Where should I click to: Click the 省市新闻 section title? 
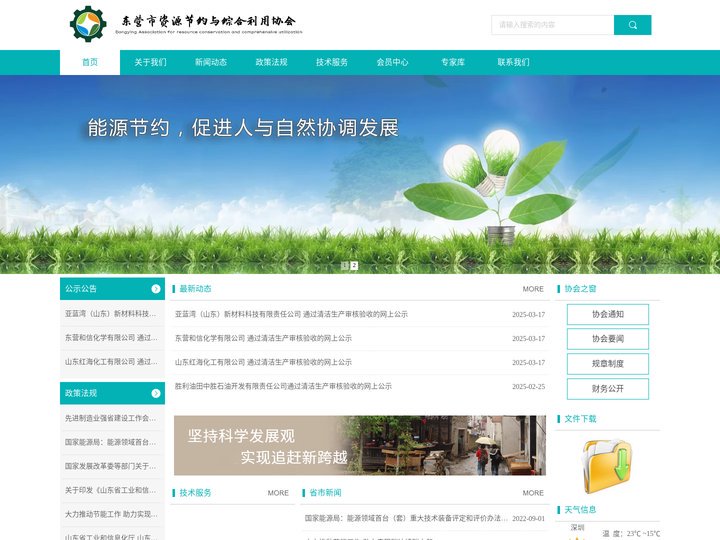click(325, 493)
